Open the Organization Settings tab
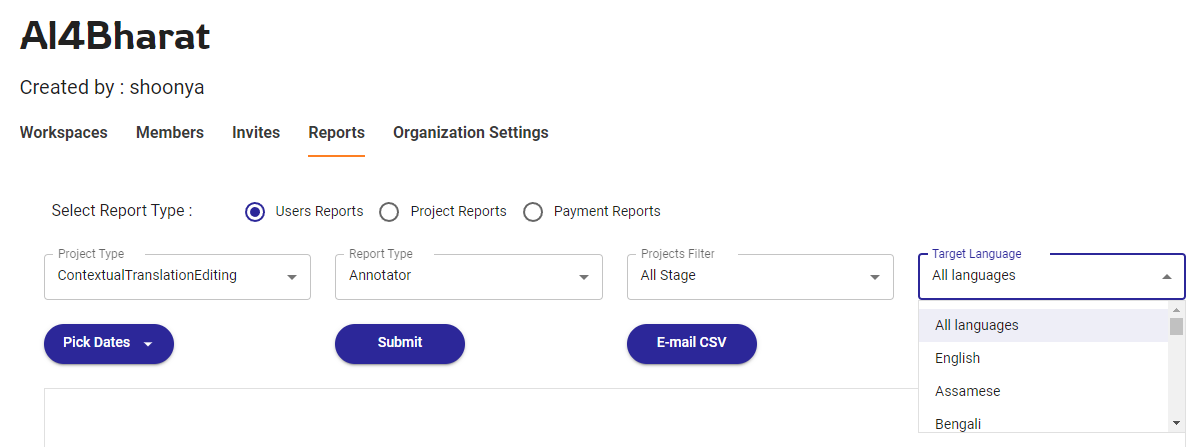 point(471,133)
